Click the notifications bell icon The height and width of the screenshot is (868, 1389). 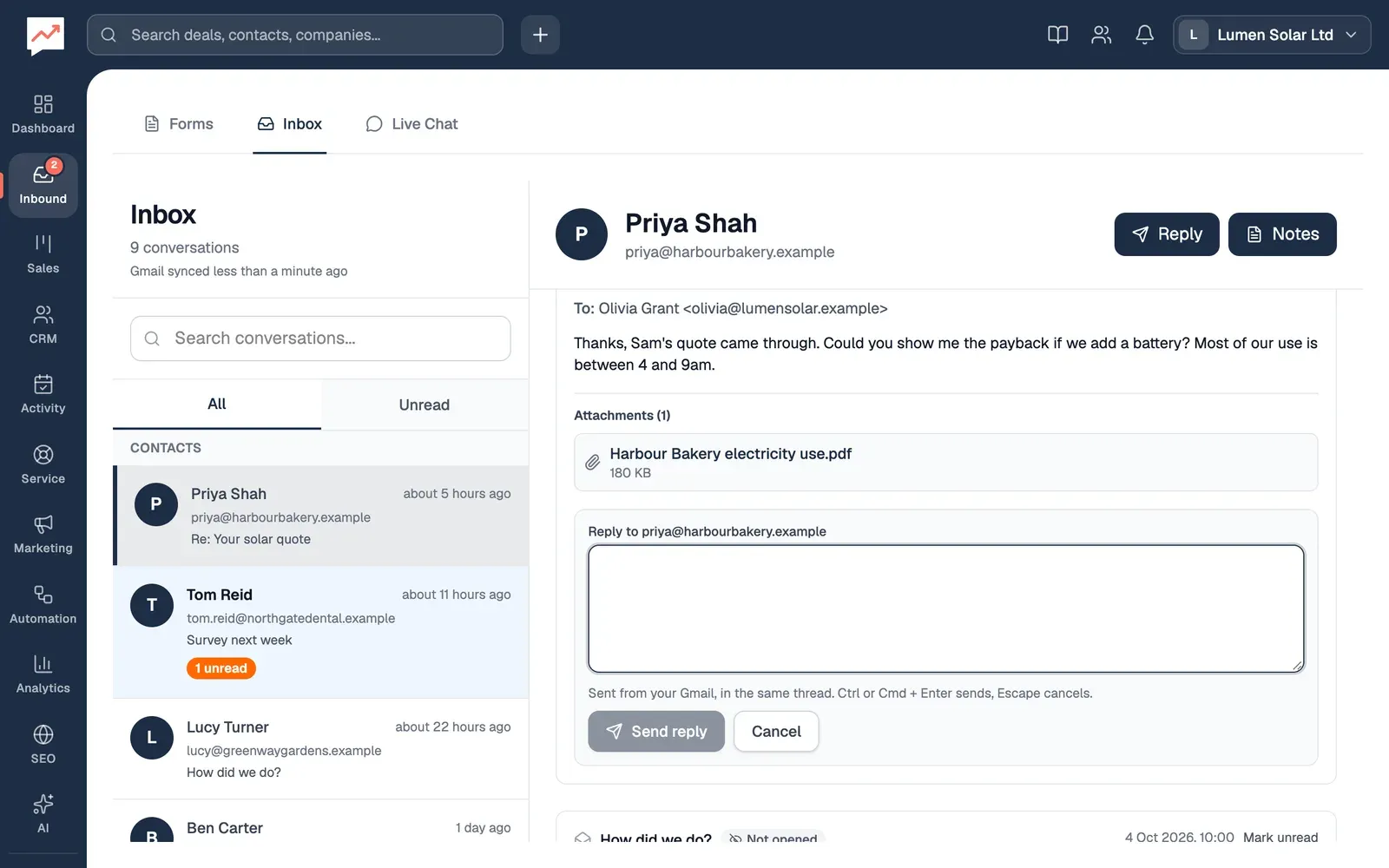(x=1145, y=35)
